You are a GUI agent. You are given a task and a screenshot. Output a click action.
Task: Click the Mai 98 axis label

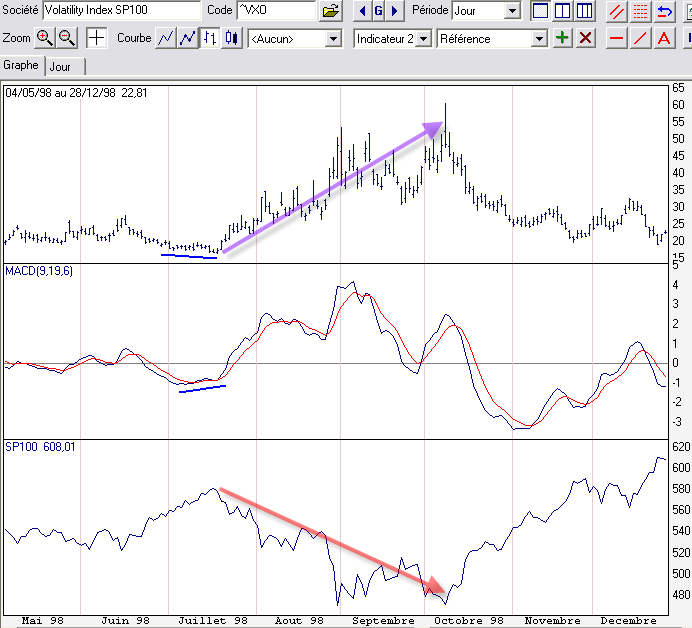click(x=43, y=621)
